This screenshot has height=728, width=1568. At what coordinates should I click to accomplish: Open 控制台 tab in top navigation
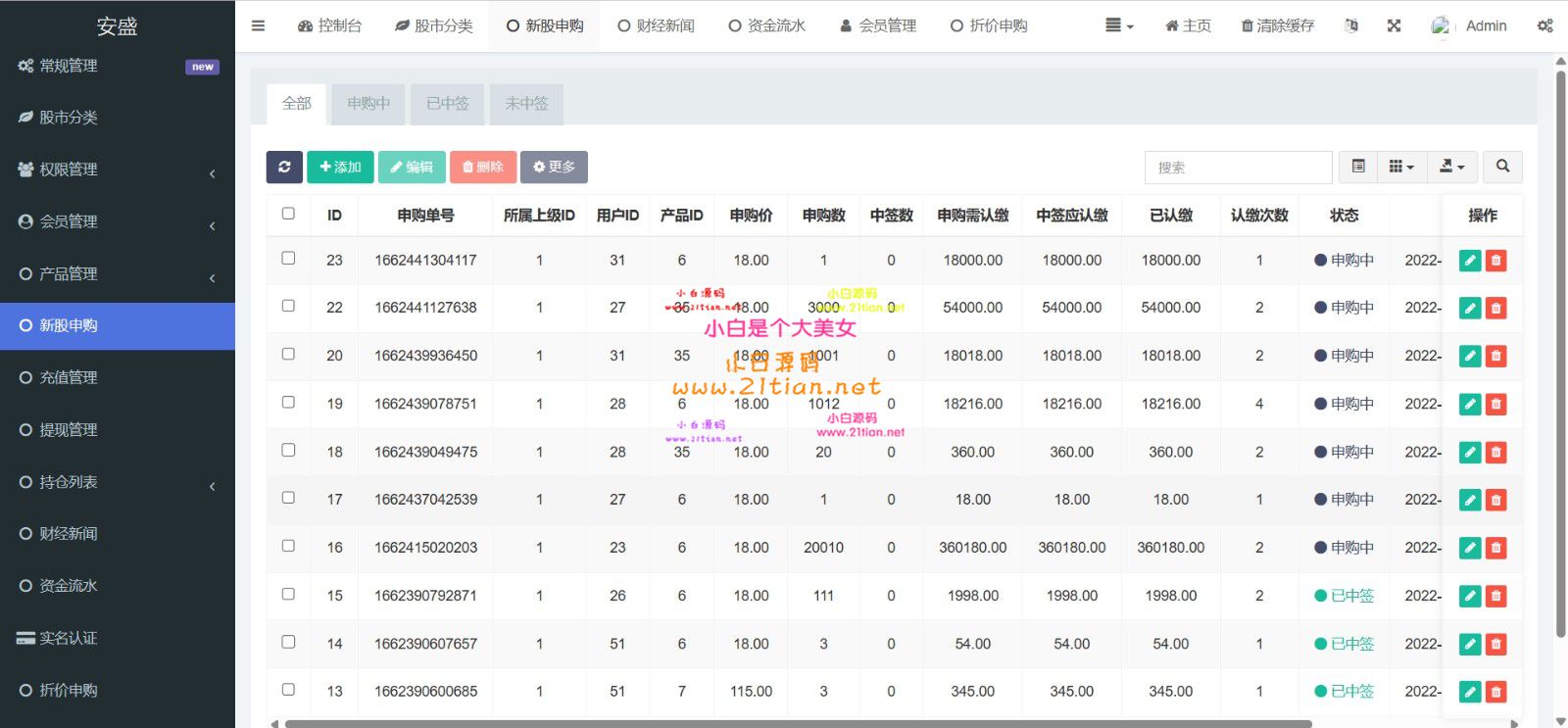click(x=330, y=25)
